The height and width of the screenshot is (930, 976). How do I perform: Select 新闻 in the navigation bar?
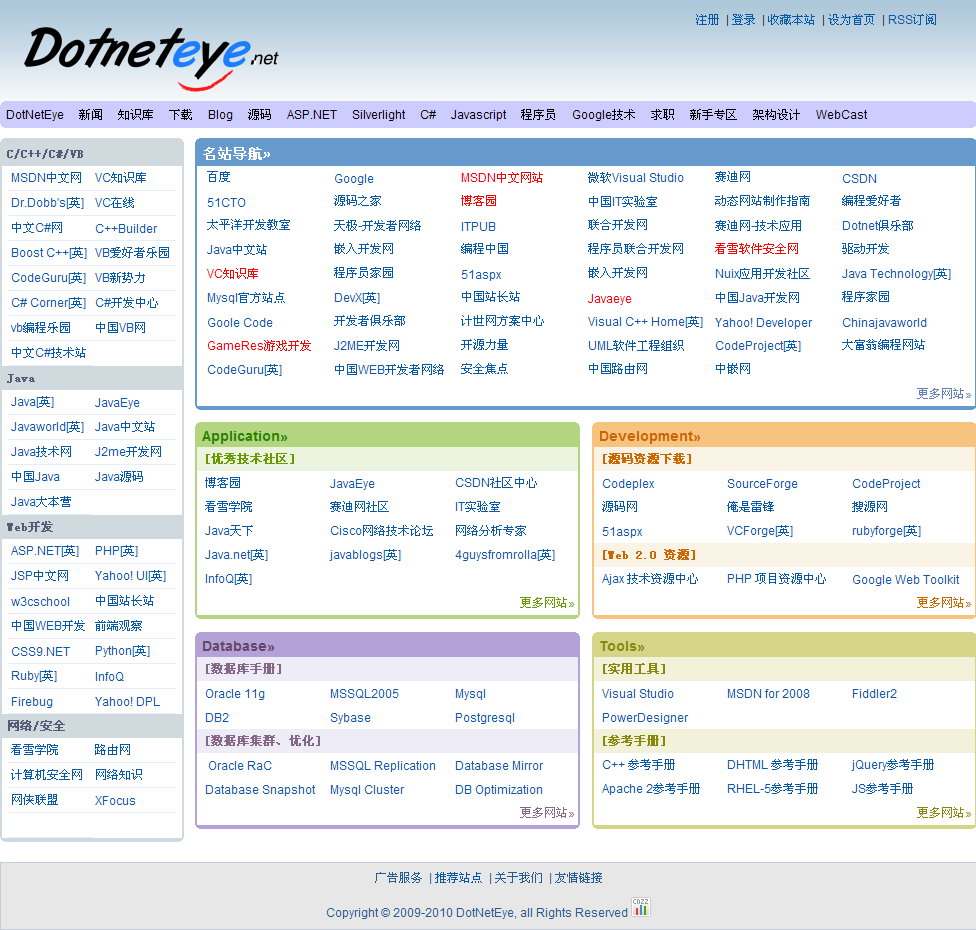[x=90, y=115]
